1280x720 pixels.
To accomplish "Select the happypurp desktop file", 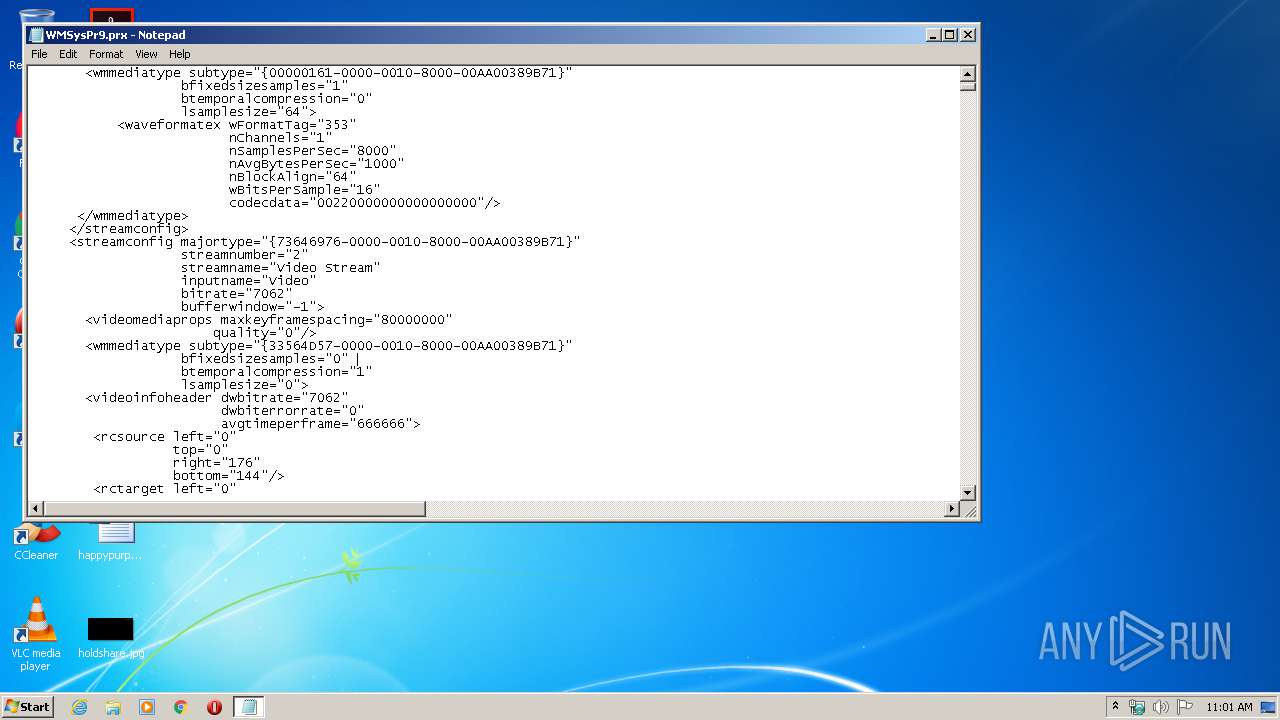I will [110, 541].
